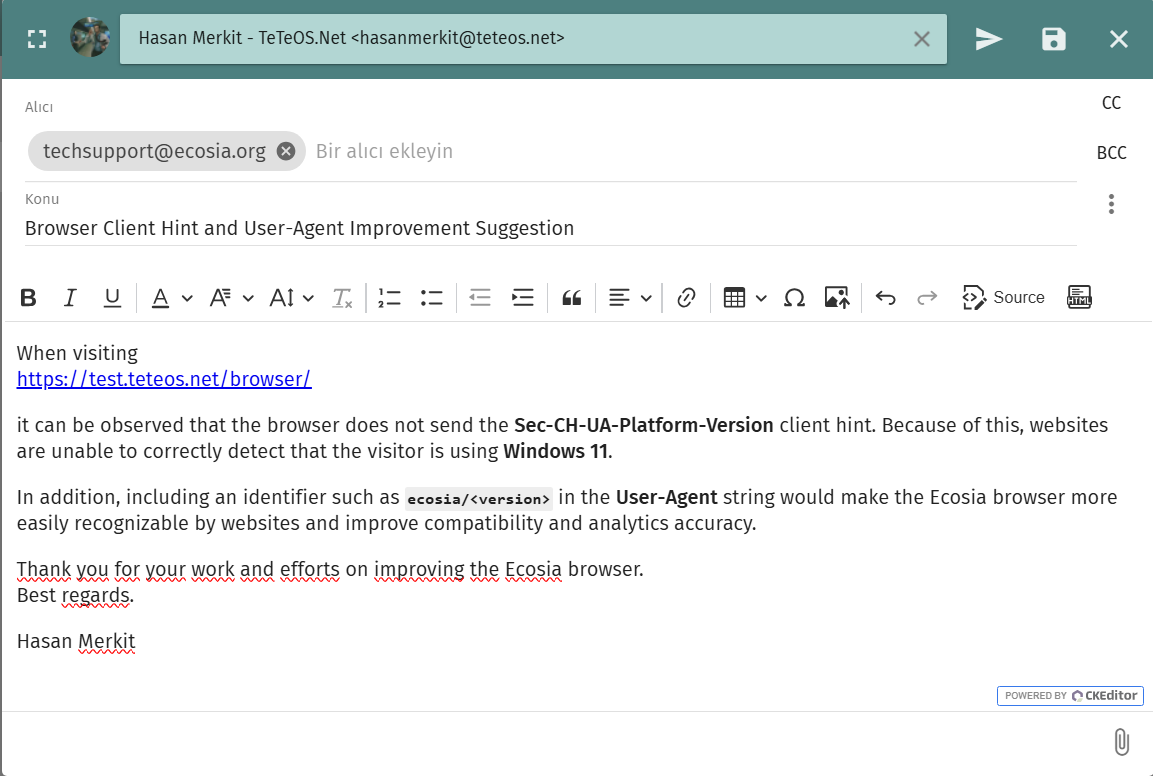Image resolution: width=1153 pixels, height=776 pixels.
Task: Focus the 'Bir alıcı ekleyin' recipient input
Action: point(384,151)
